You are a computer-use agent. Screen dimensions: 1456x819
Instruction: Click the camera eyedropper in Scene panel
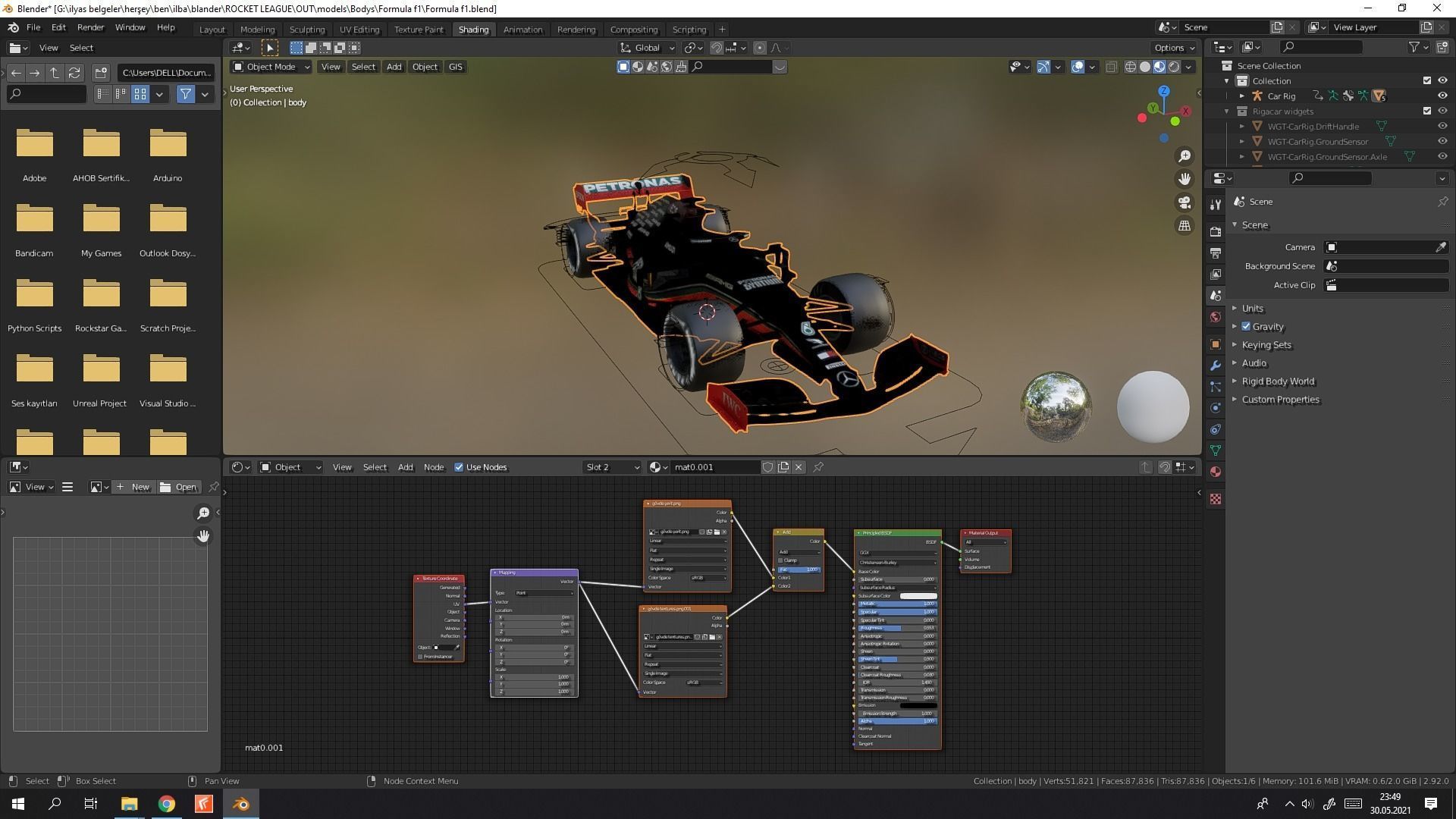pyautogui.click(x=1440, y=247)
